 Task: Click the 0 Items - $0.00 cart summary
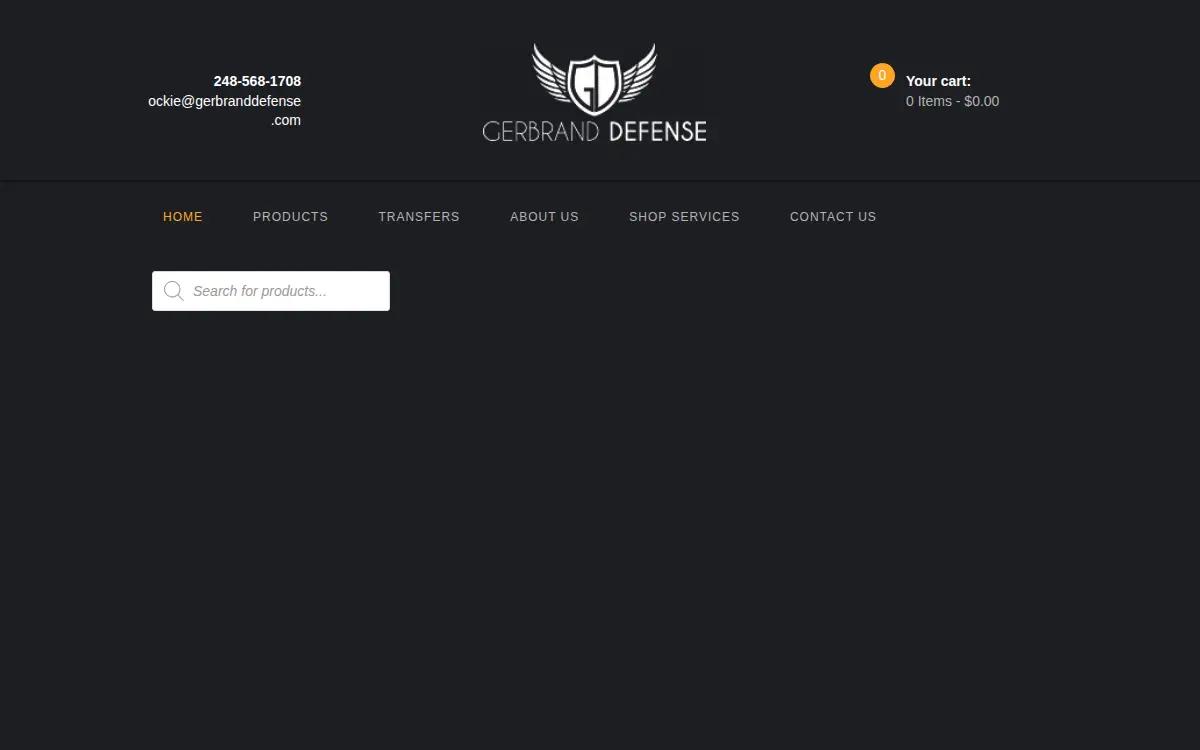click(952, 101)
